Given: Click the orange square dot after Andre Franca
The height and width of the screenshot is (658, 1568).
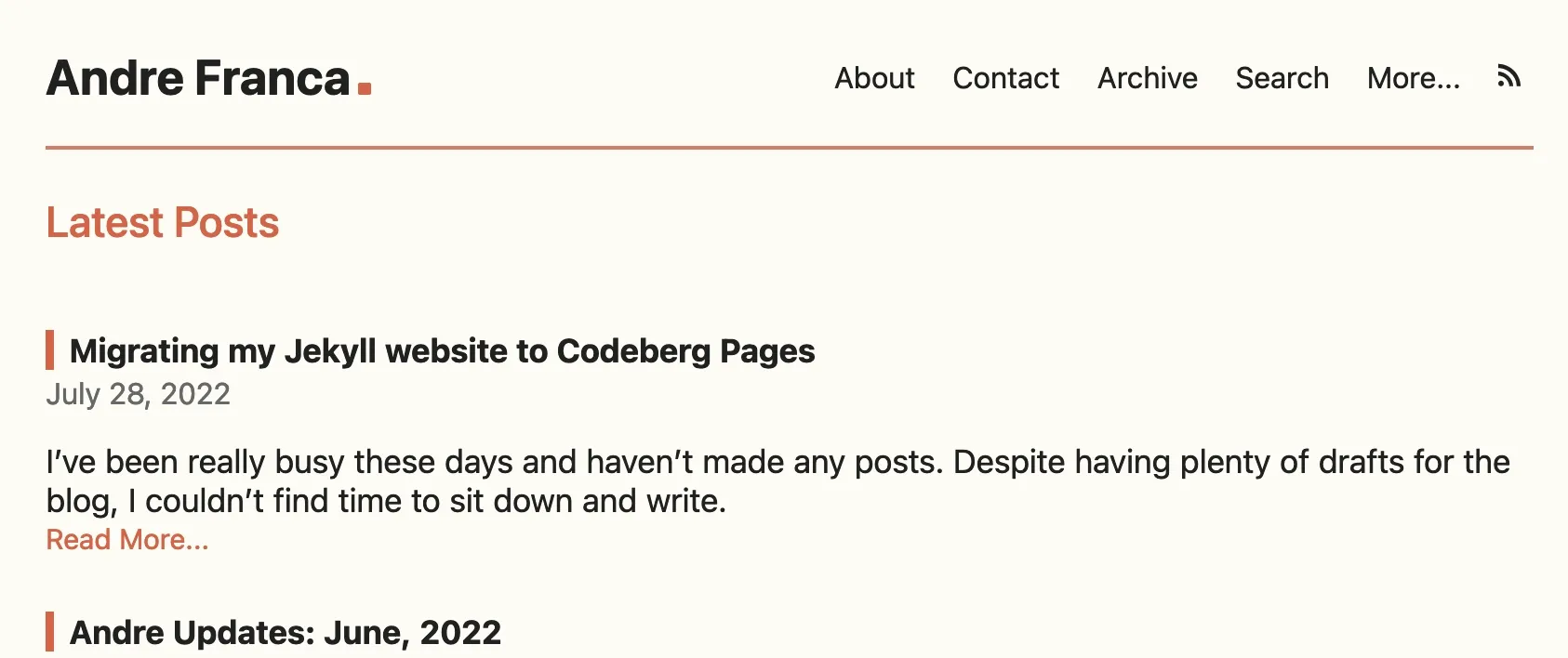Looking at the screenshot, I should click(x=365, y=88).
